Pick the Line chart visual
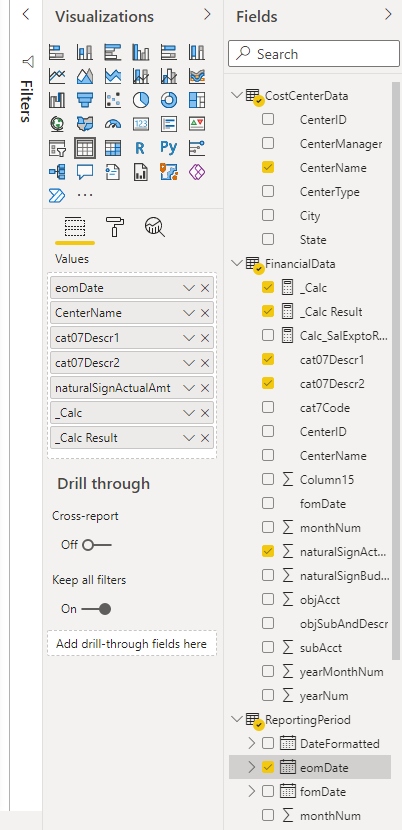Viewport: 402px width, 830px height. [57, 76]
